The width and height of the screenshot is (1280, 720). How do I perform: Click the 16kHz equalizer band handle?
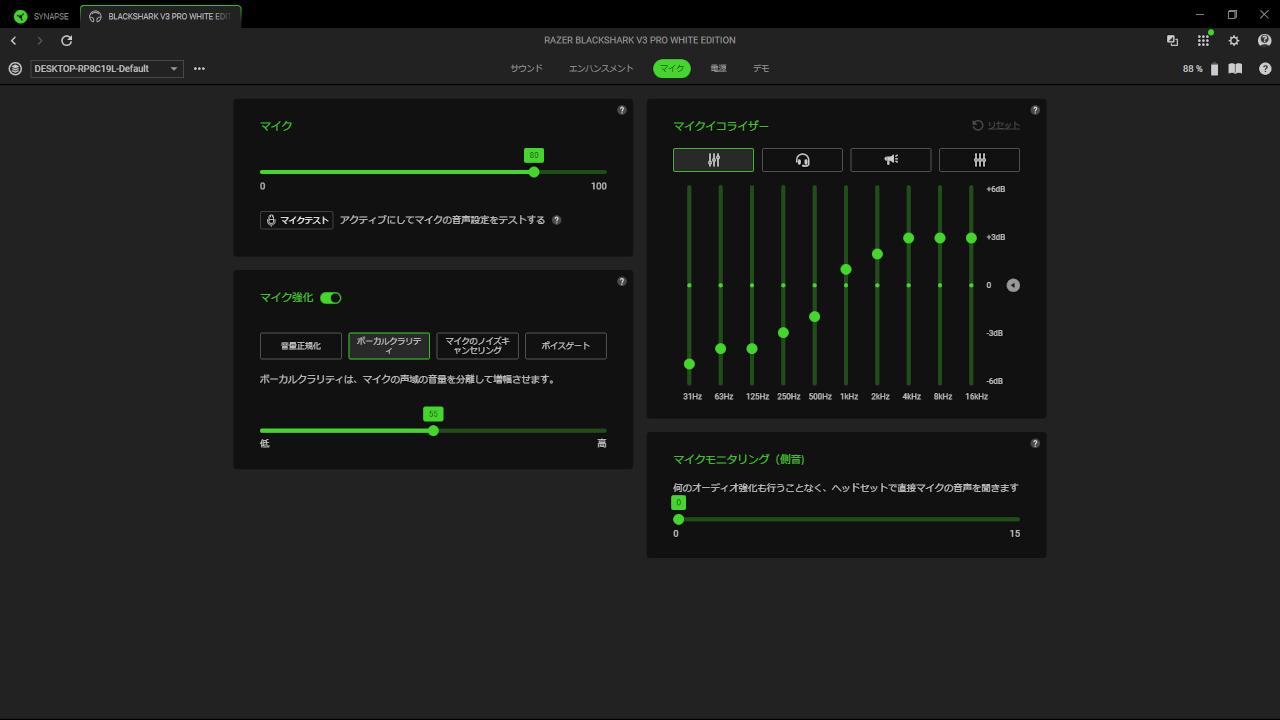tap(971, 238)
